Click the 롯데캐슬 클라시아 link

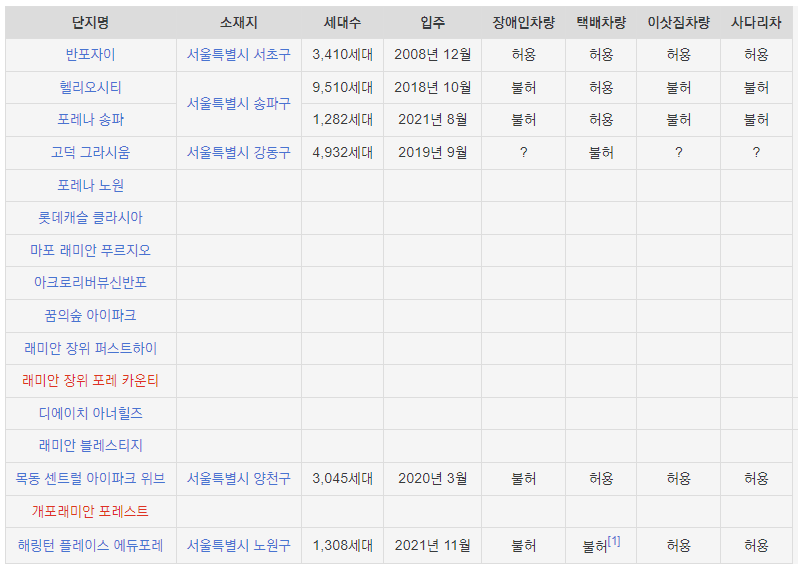91,218
